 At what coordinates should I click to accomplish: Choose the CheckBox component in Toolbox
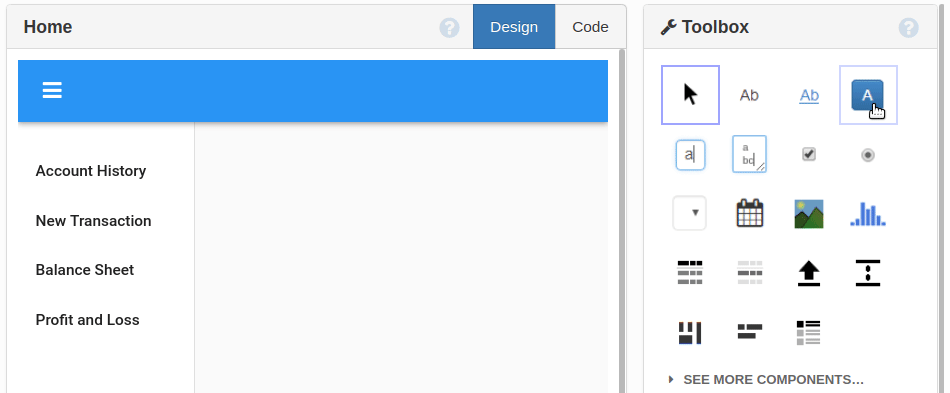809,154
